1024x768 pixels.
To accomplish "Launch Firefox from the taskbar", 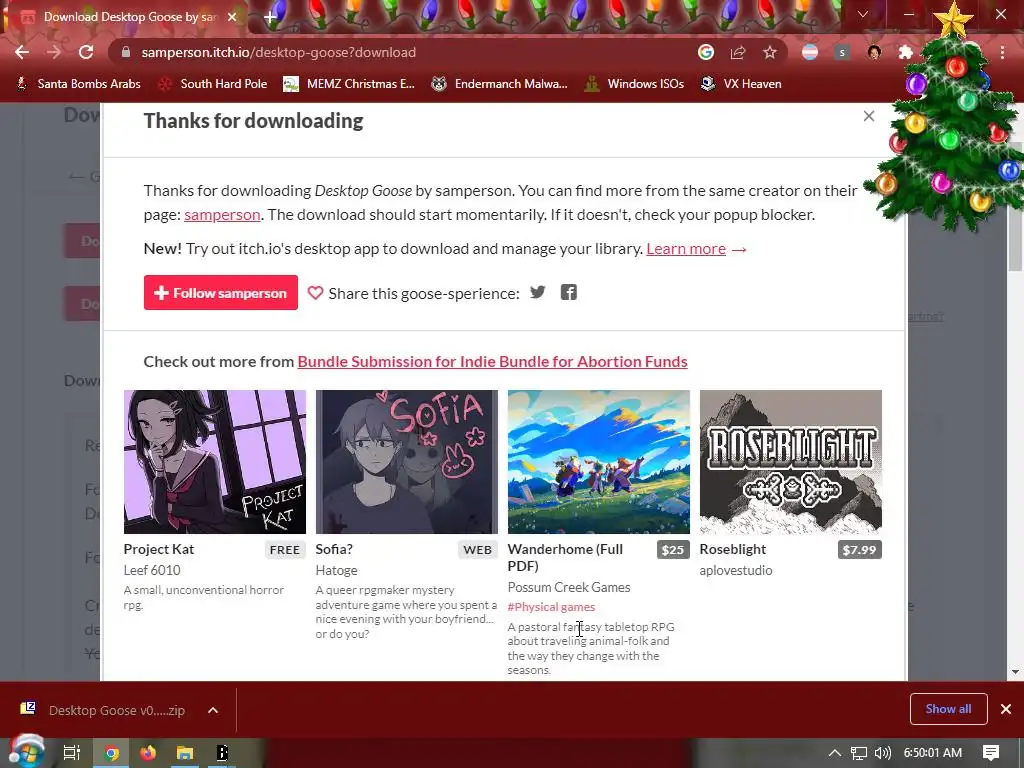I will click(148, 753).
